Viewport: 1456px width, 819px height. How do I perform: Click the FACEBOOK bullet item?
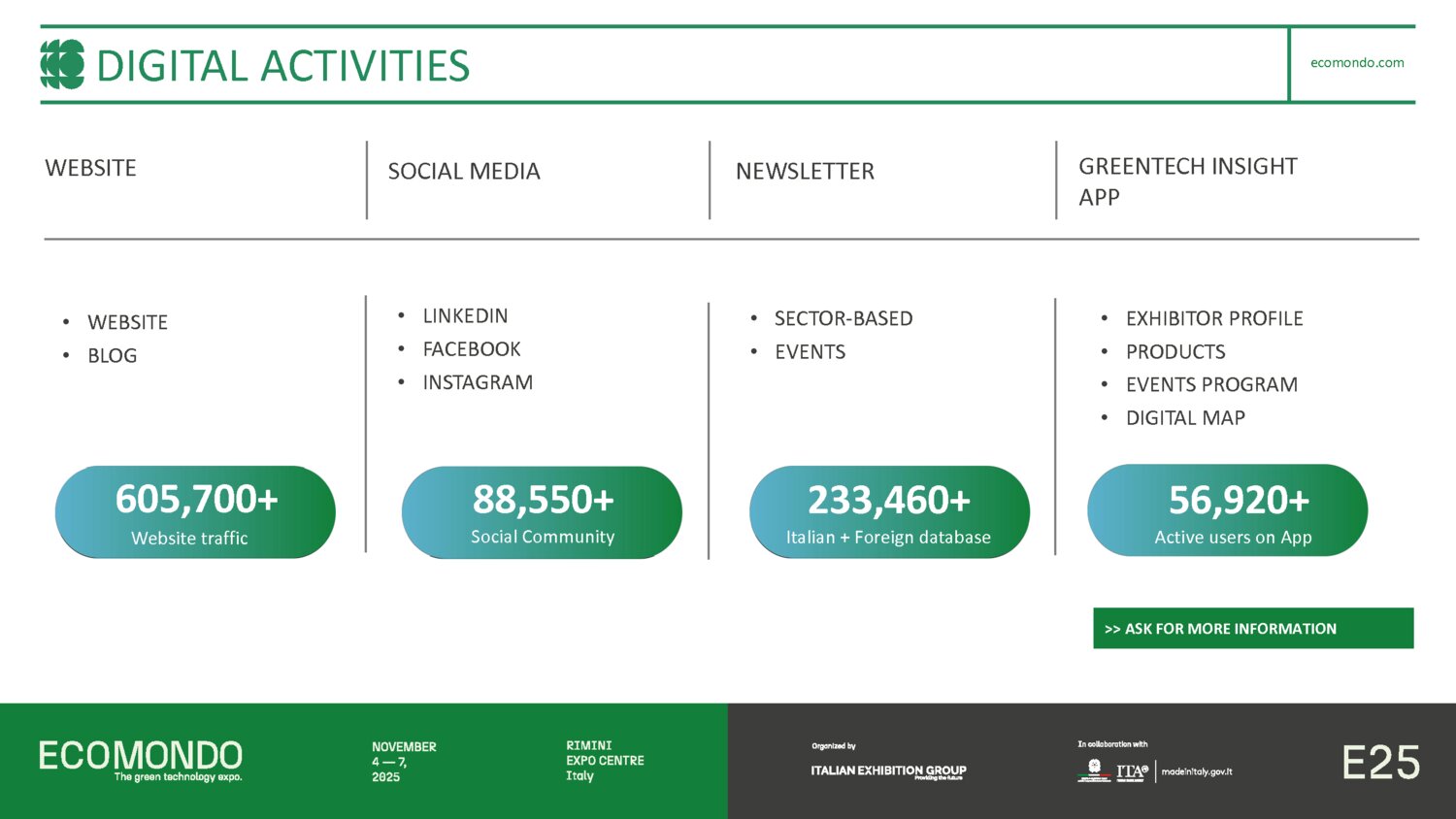(x=472, y=349)
